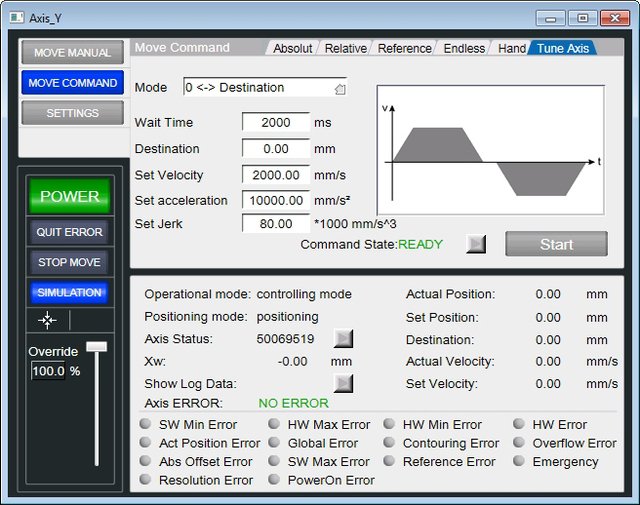The height and width of the screenshot is (505, 640).
Task: Toggle the green POWER button
Action: pos(70,196)
